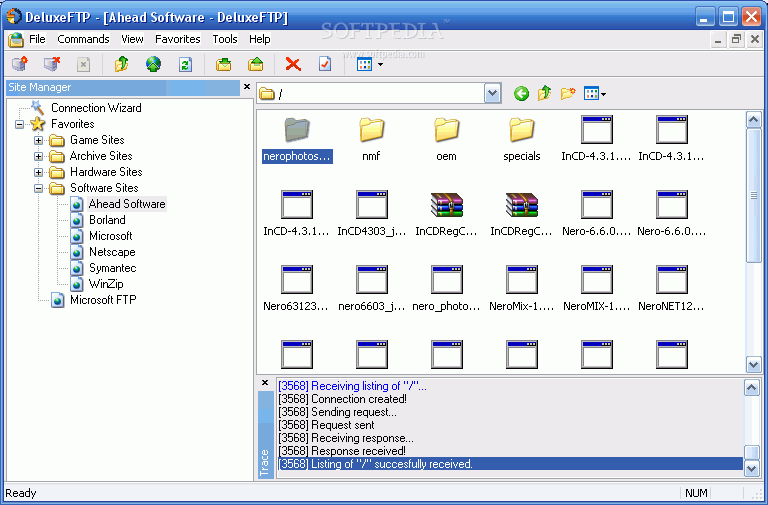Select the nerophotos folder icon
The image size is (768, 505).
coord(297,130)
